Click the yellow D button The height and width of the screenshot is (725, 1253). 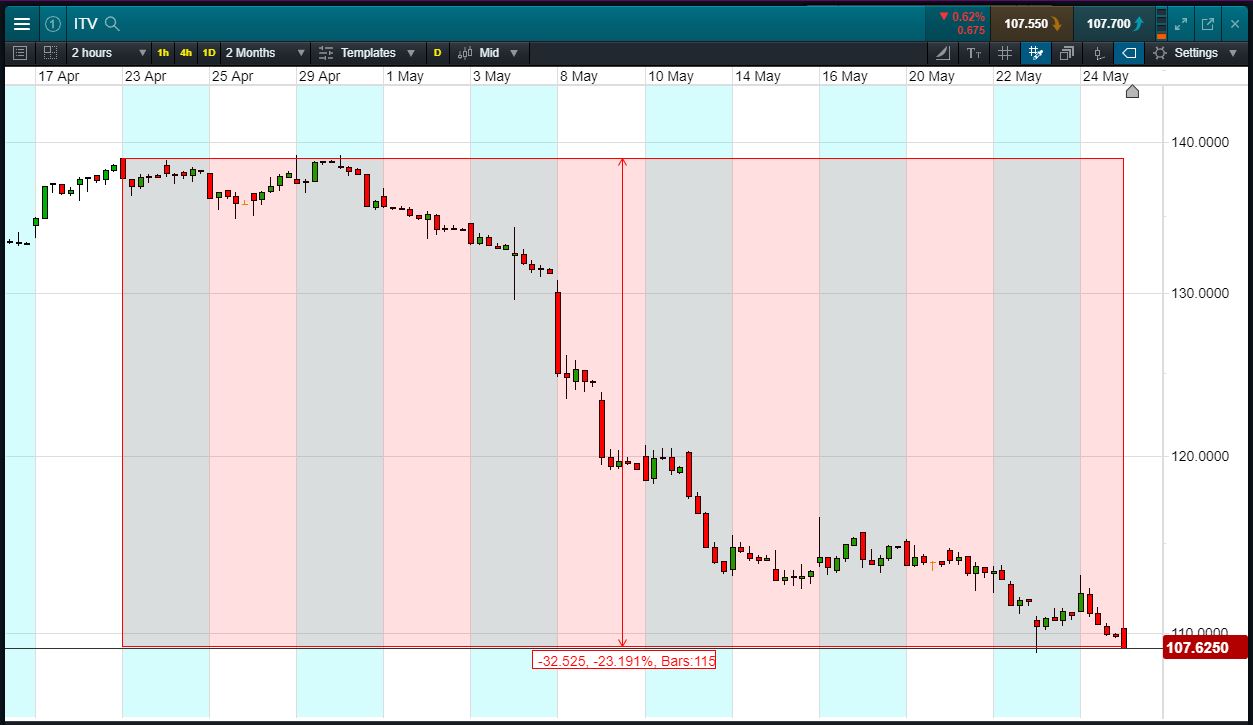[x=437, y=53]
